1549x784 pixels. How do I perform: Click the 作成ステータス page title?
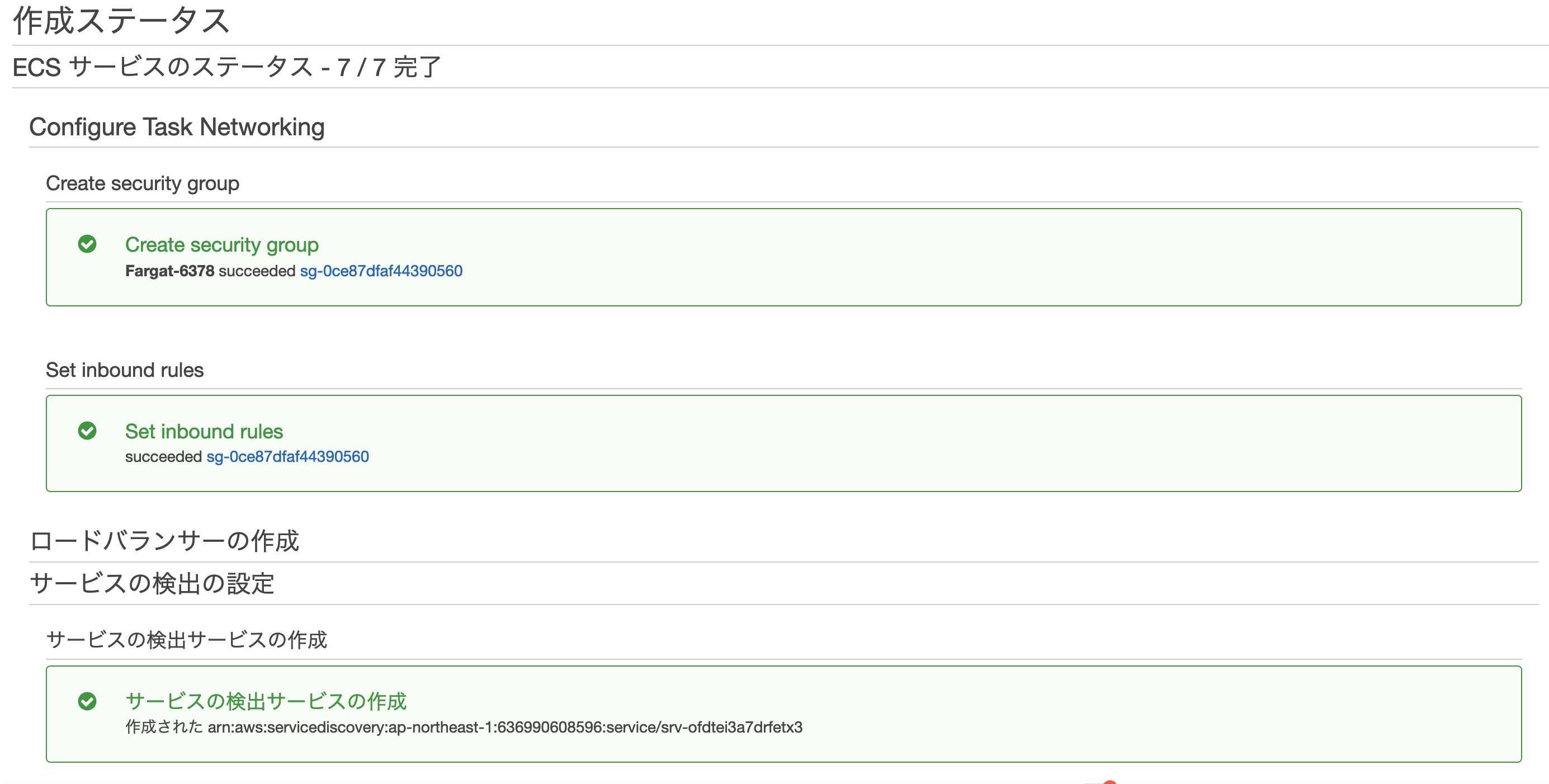pyautogui.click(x=121, y=21)
